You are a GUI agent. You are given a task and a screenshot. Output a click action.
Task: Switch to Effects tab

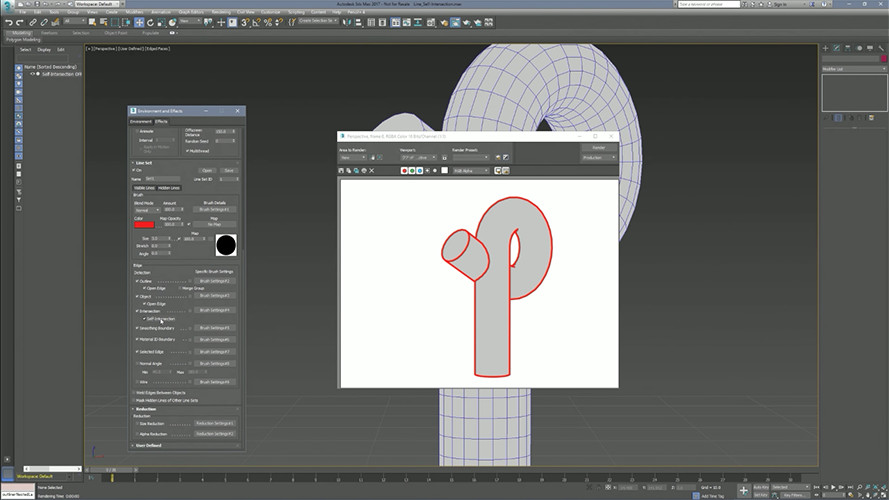click(162, 121)
